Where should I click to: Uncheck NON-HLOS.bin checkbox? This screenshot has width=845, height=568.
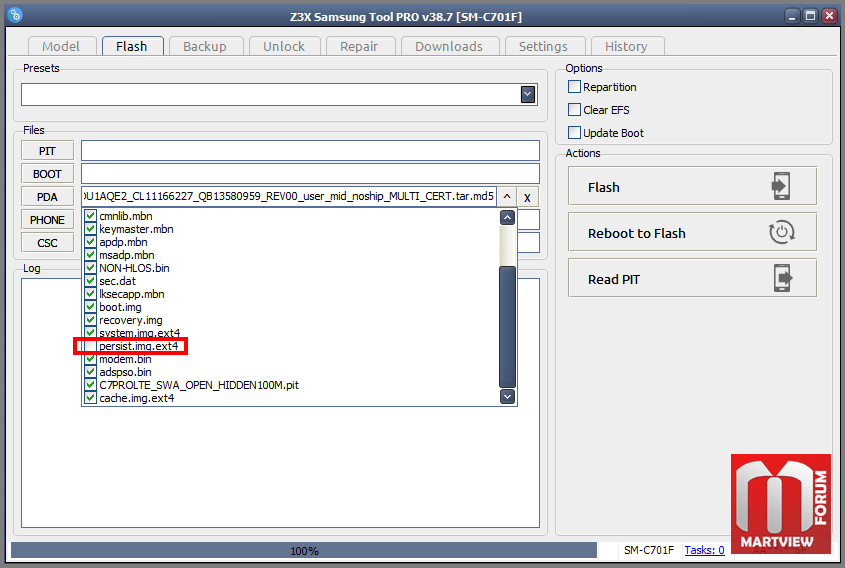coord(91,268)
